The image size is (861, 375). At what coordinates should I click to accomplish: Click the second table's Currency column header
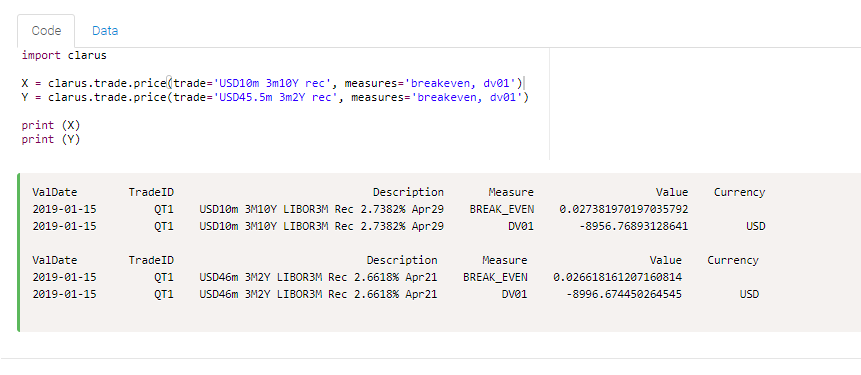(x=733, y=260)
